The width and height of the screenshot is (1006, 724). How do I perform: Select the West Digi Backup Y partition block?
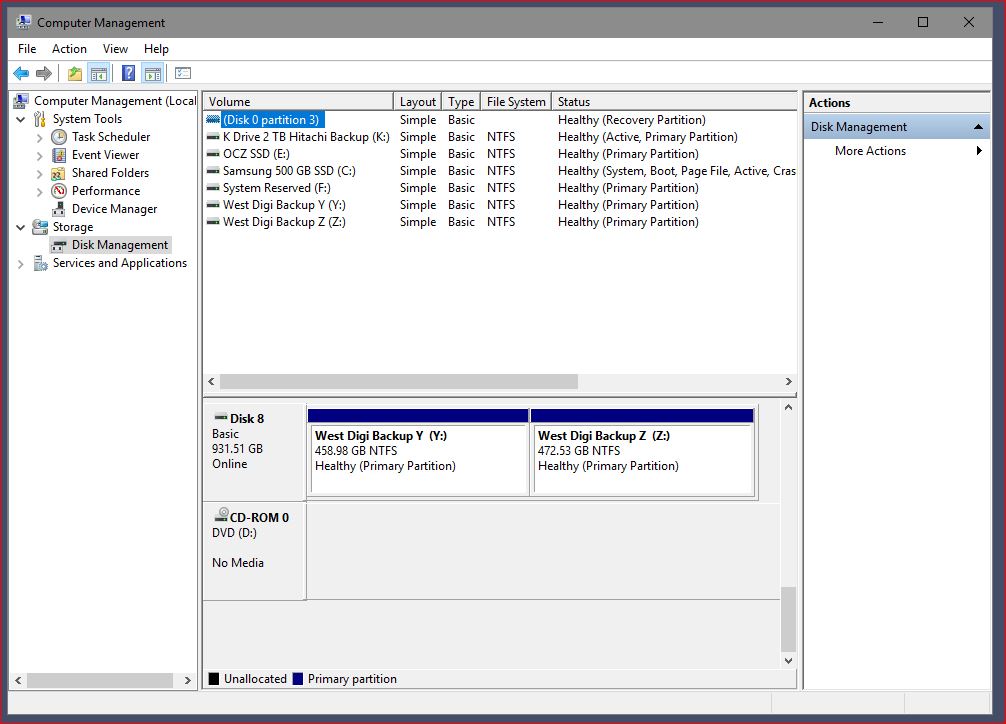point(418,452)
